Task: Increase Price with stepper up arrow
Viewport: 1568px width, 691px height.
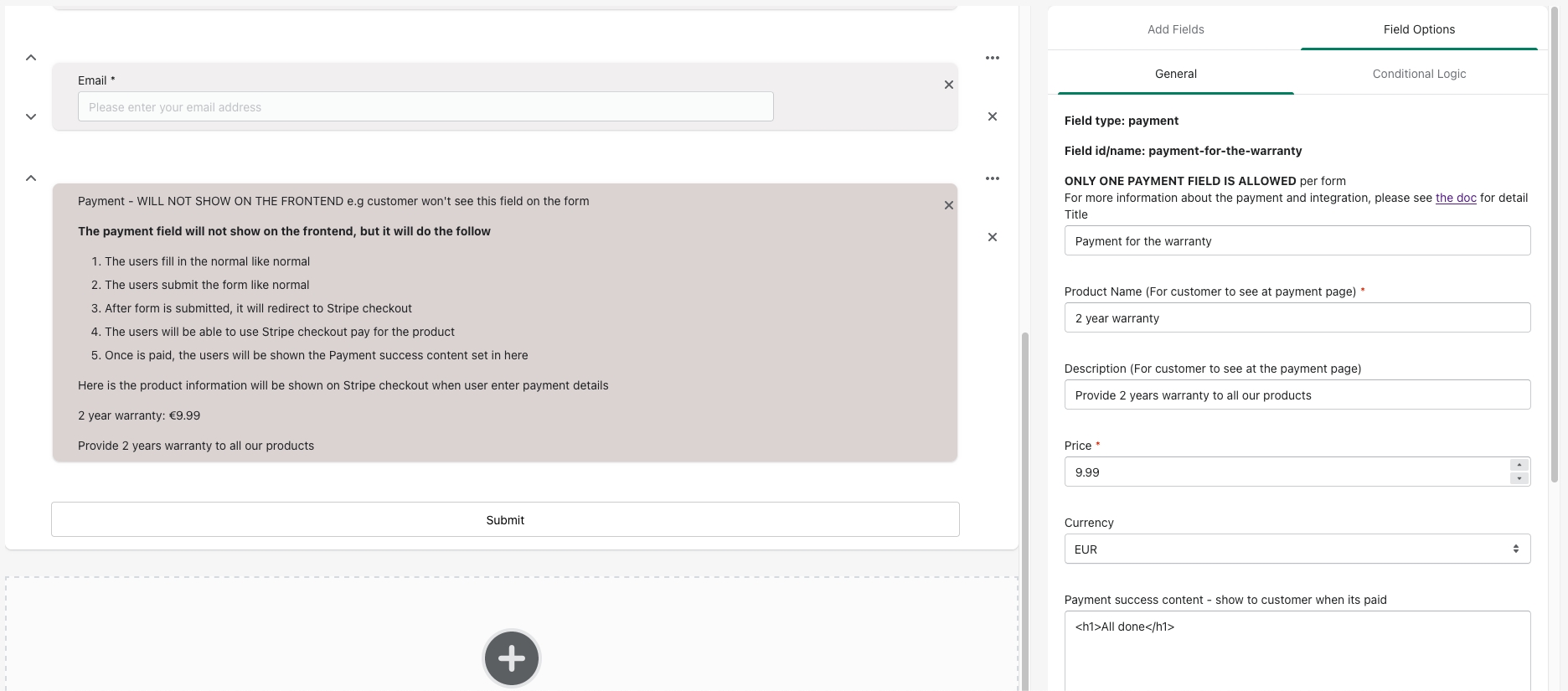Action: [x=1519, y=465]
